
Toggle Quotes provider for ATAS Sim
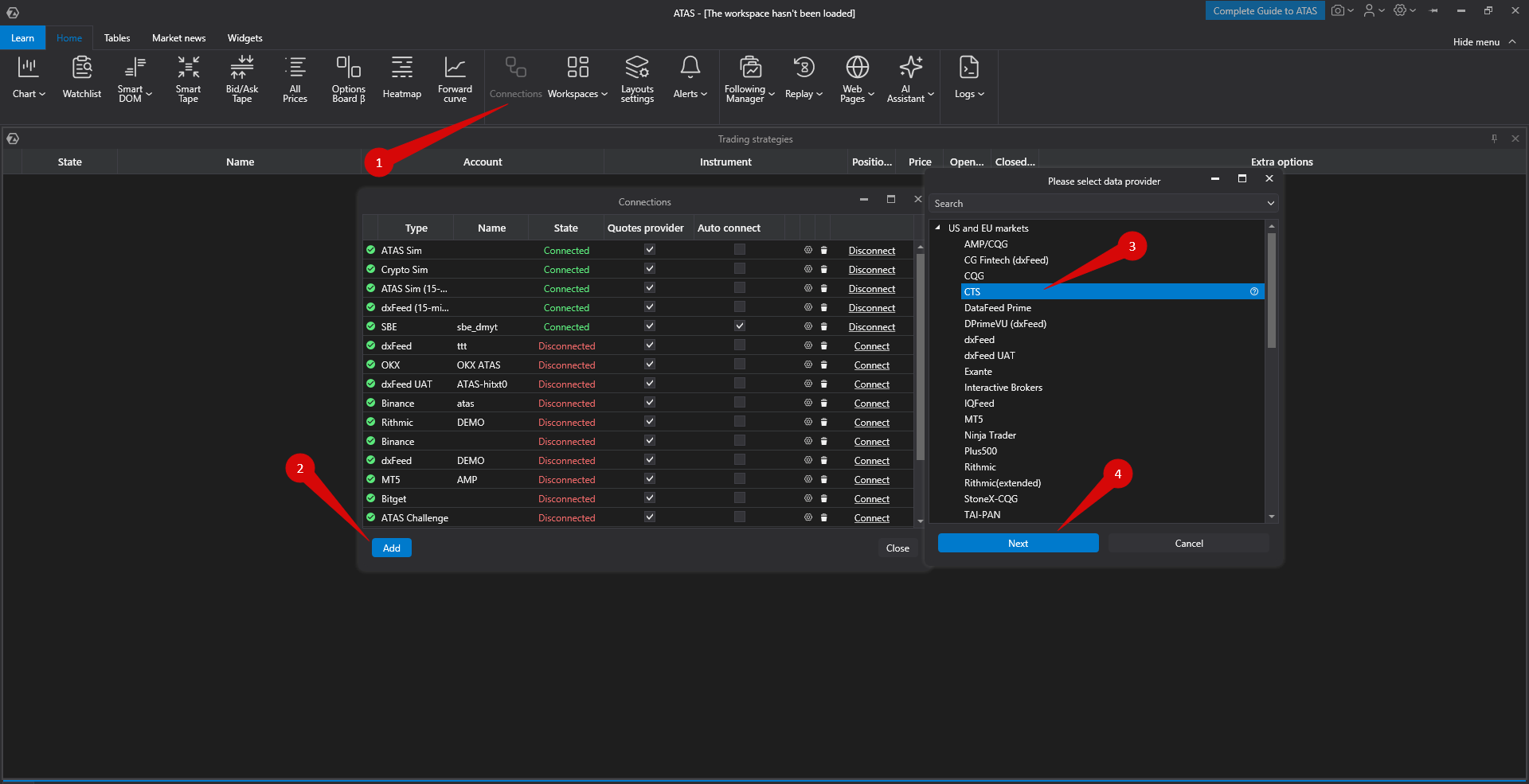point(650,249)
